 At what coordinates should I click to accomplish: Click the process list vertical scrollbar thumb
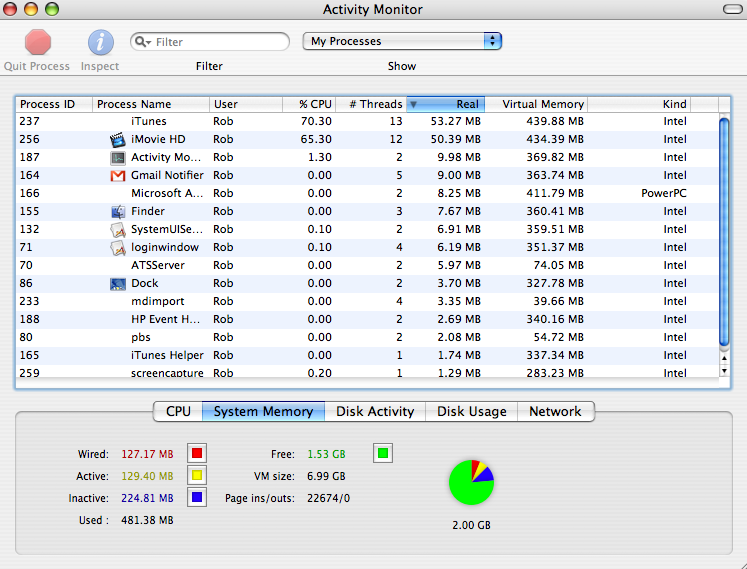[x=724, y=232]
